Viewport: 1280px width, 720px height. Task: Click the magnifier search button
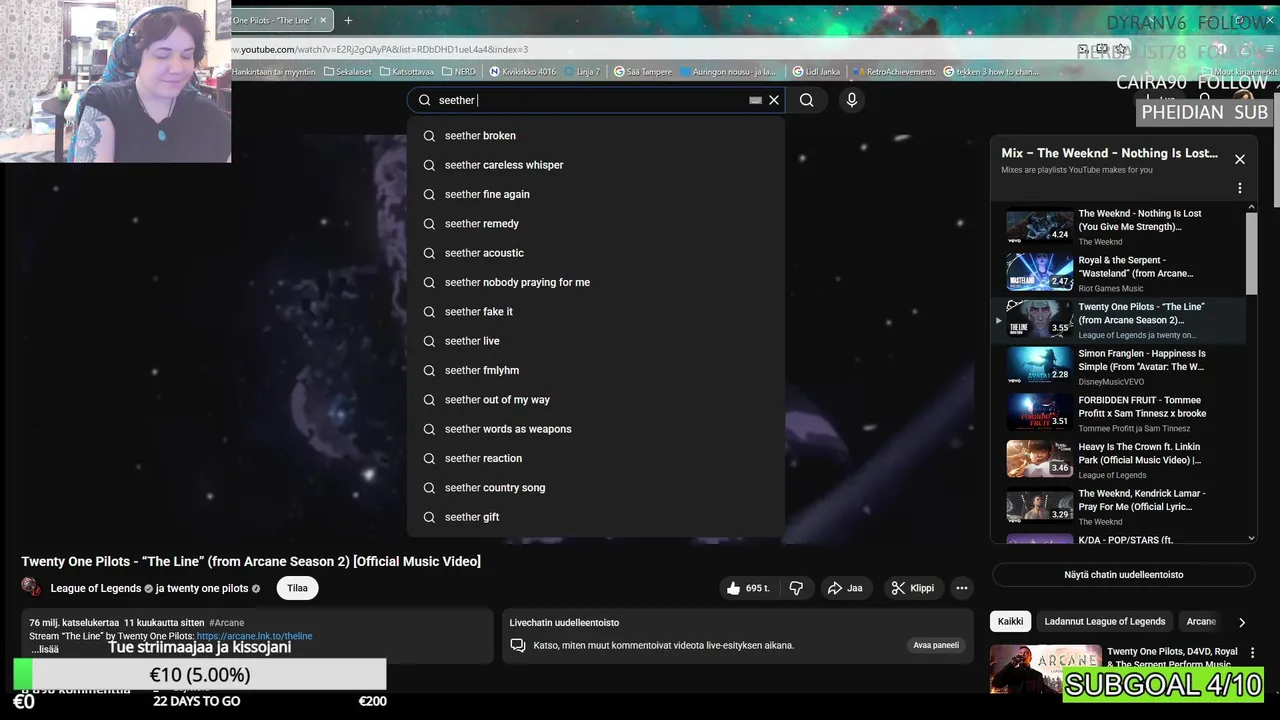click(x=807, y=100)
